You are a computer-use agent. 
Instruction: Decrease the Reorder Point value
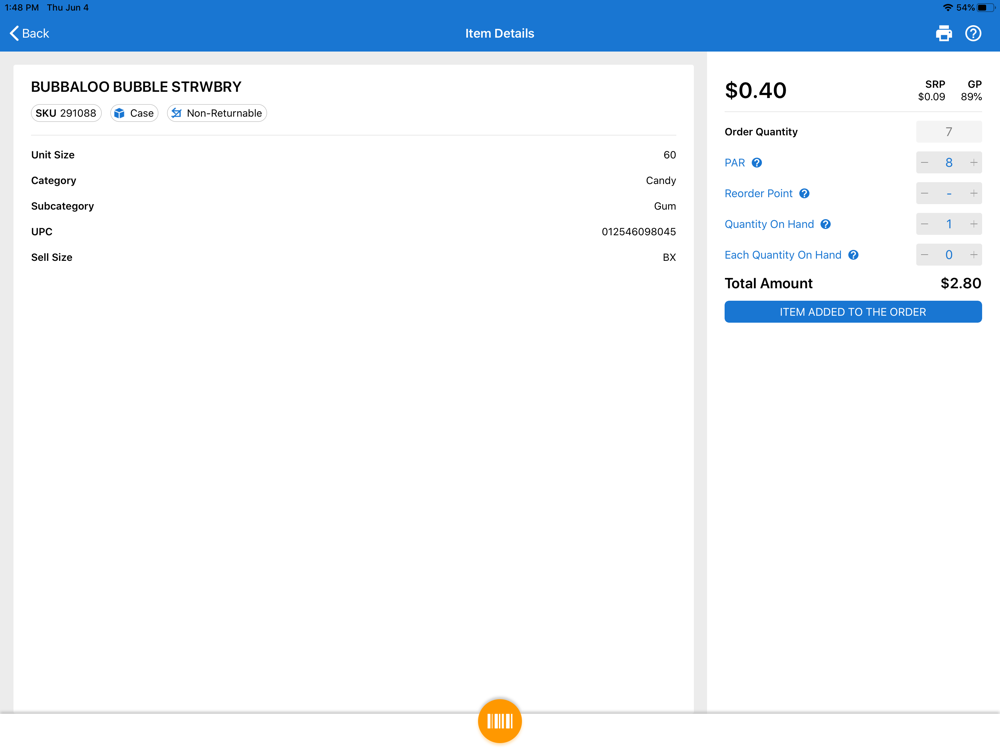coord(925,193)
